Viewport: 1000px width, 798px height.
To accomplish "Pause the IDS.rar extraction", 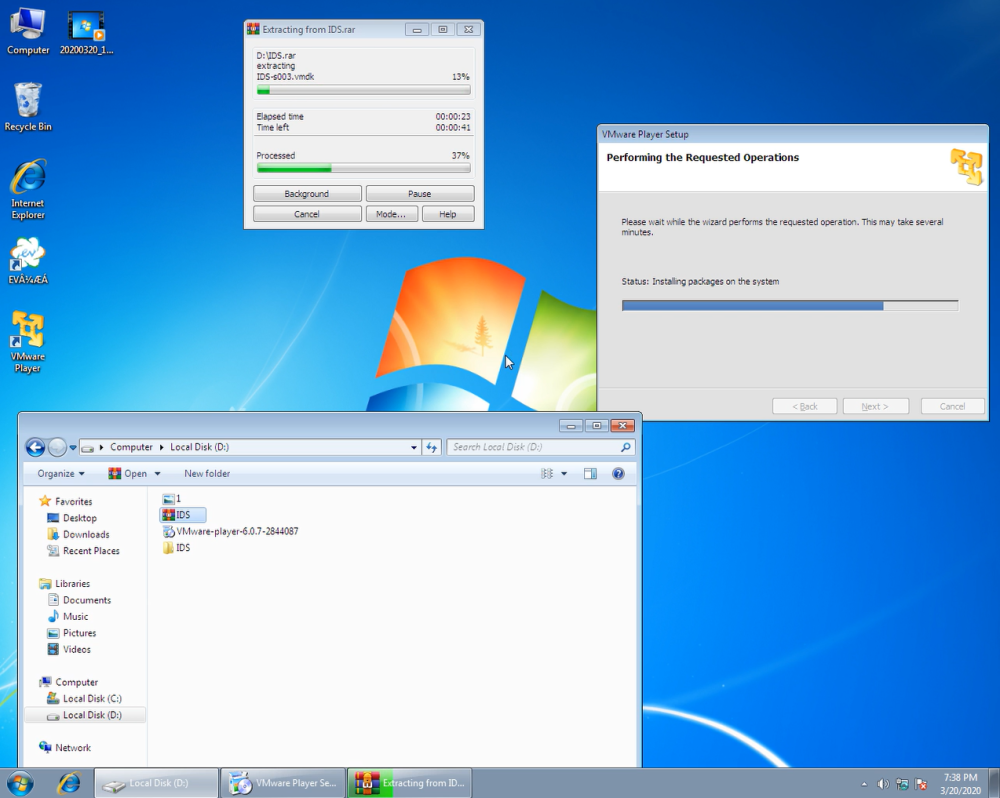I will (x=420, y=193).
